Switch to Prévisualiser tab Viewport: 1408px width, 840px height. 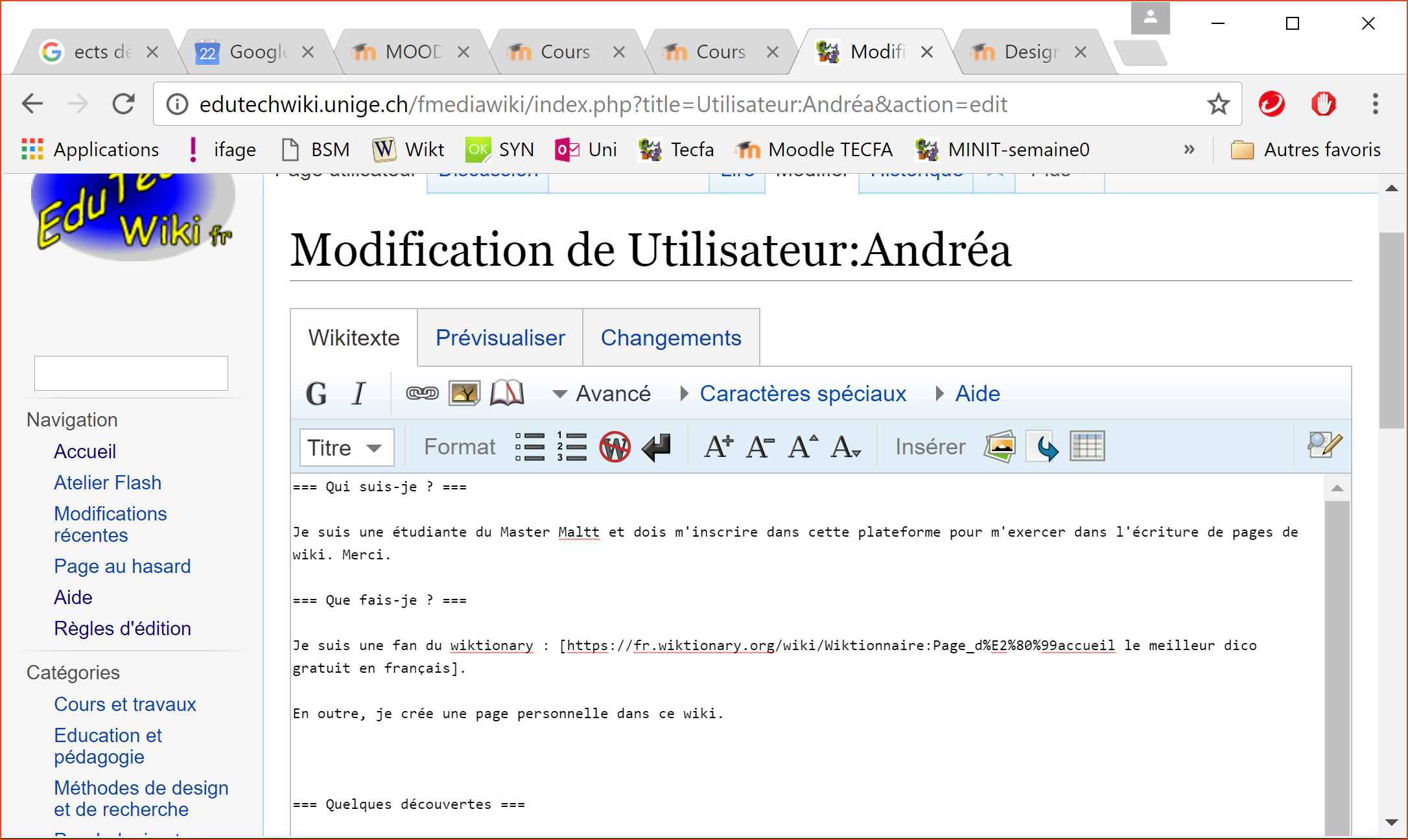click(500, 338)
